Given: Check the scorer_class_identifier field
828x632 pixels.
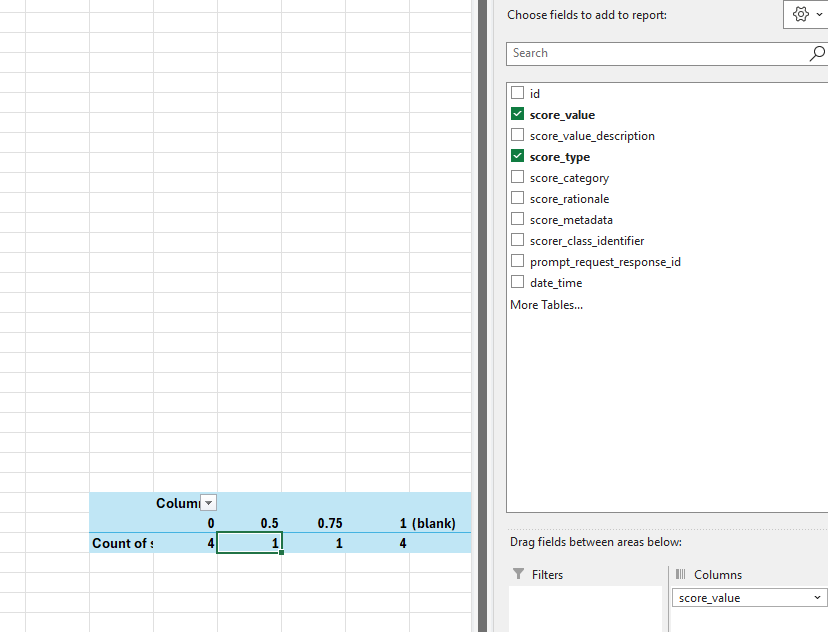Looking at the screenshot, I should click(x=517, y=240).
